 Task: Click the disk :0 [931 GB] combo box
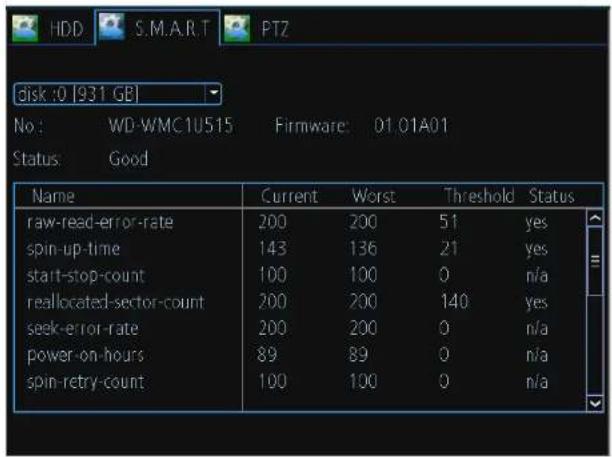(x=118, y=94)
